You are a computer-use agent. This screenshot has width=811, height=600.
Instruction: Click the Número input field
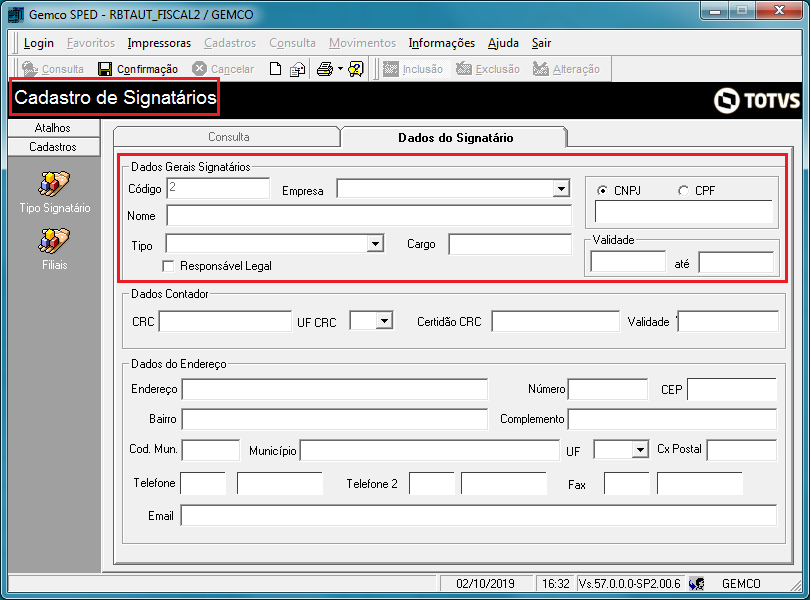[608, 389]
